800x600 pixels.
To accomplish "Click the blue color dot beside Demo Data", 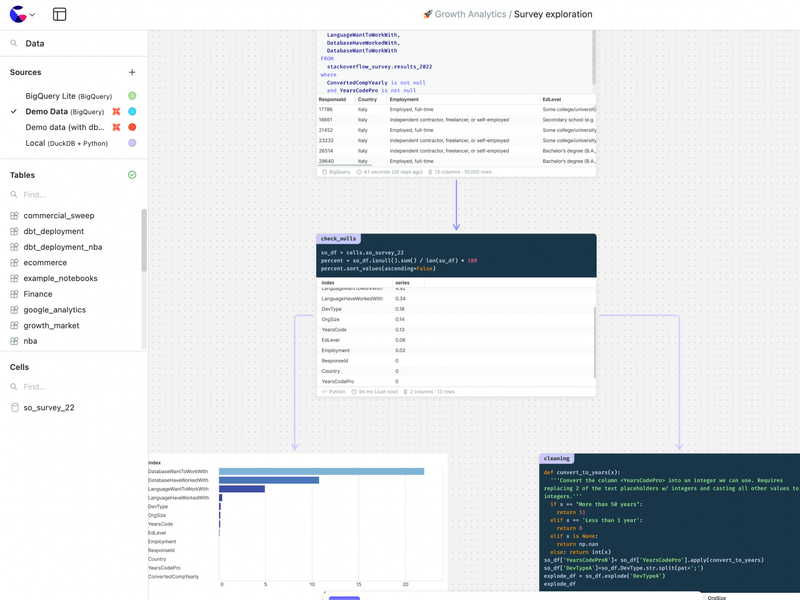I will pyautogui.click(x=132, y=112).
